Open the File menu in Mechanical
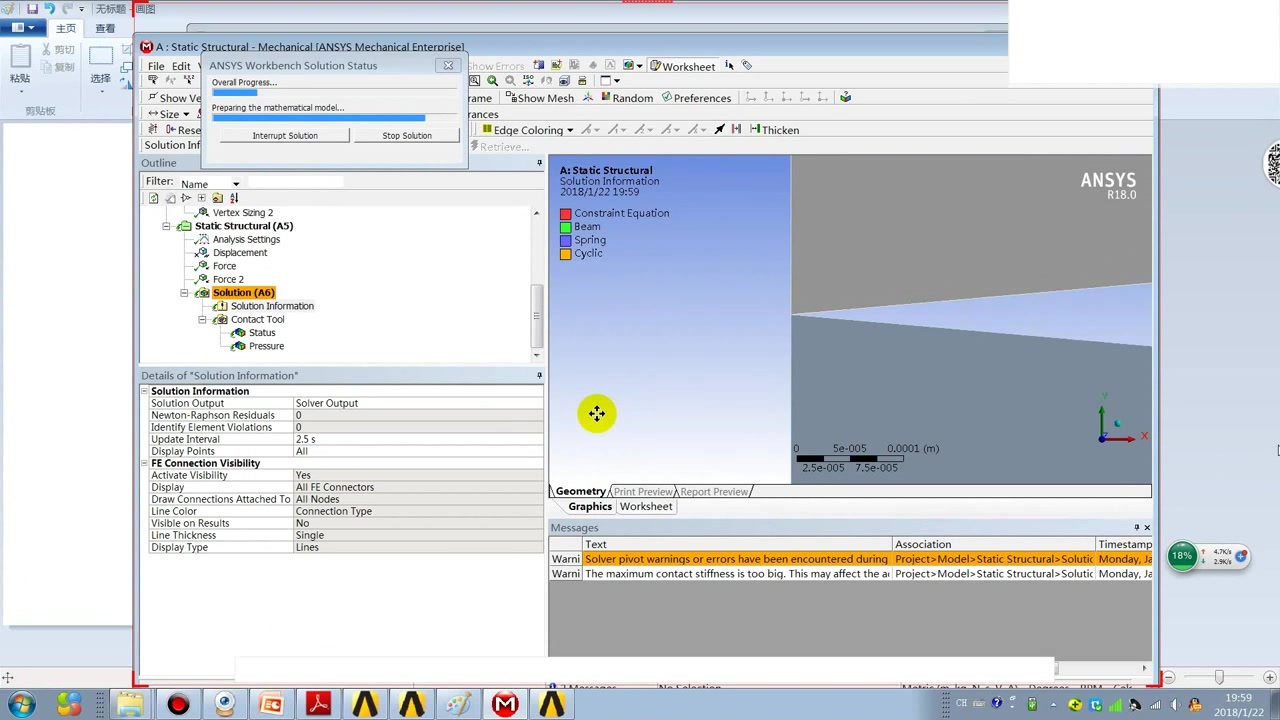The height and width of the screenshot is (720, 1280). [156, 66]
